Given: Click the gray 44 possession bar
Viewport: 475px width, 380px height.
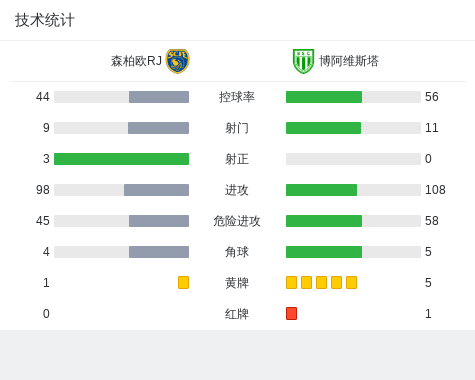Looking at the screenshot, I should pos(159,97).
